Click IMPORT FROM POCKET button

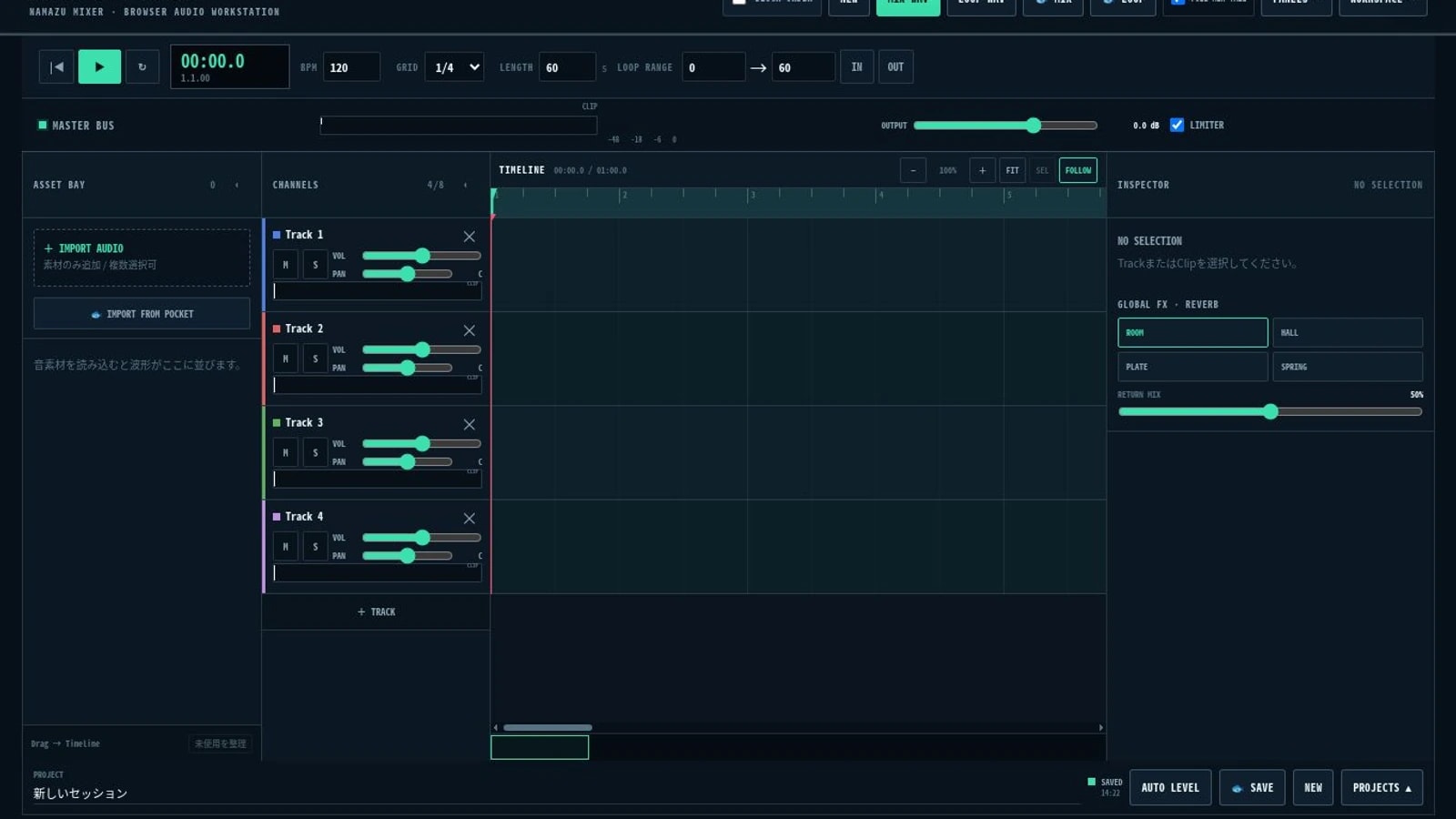(x=142, y=314)
